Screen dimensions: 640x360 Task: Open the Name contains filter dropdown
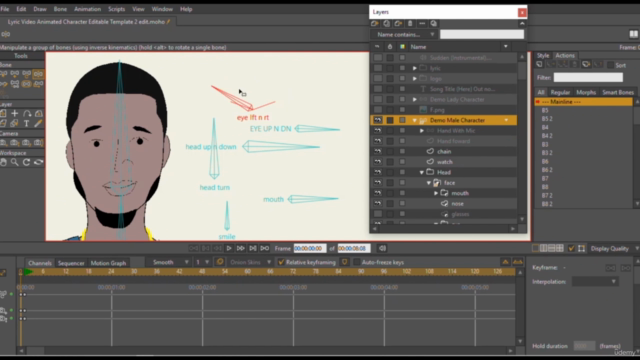(403, 35)
